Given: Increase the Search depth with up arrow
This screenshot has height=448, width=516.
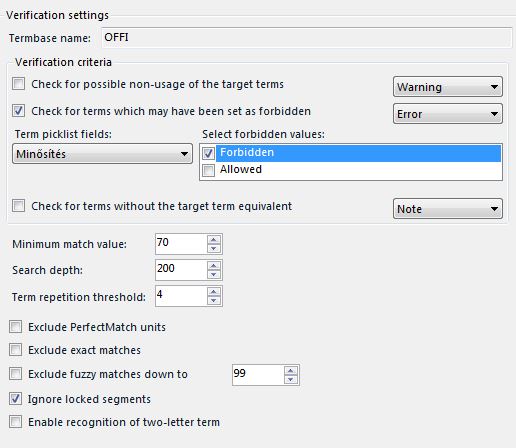Looking at the screenshot, I should tap(214, 266).
